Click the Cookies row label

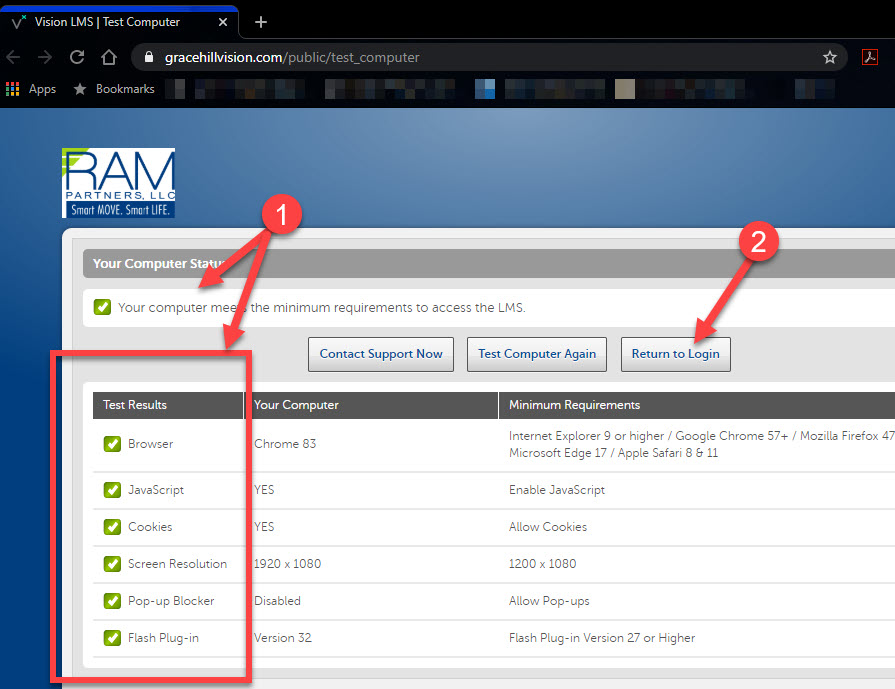[150, 527]
